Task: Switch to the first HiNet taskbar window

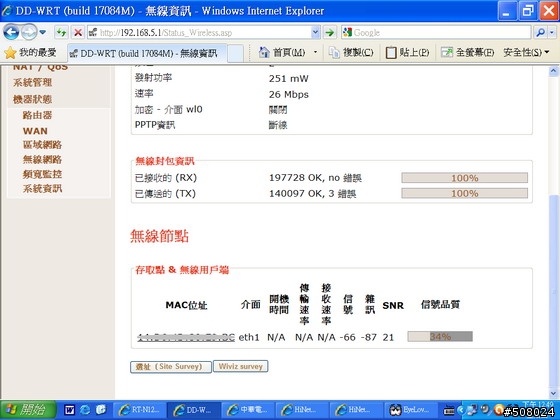Action: coord(302,410)
